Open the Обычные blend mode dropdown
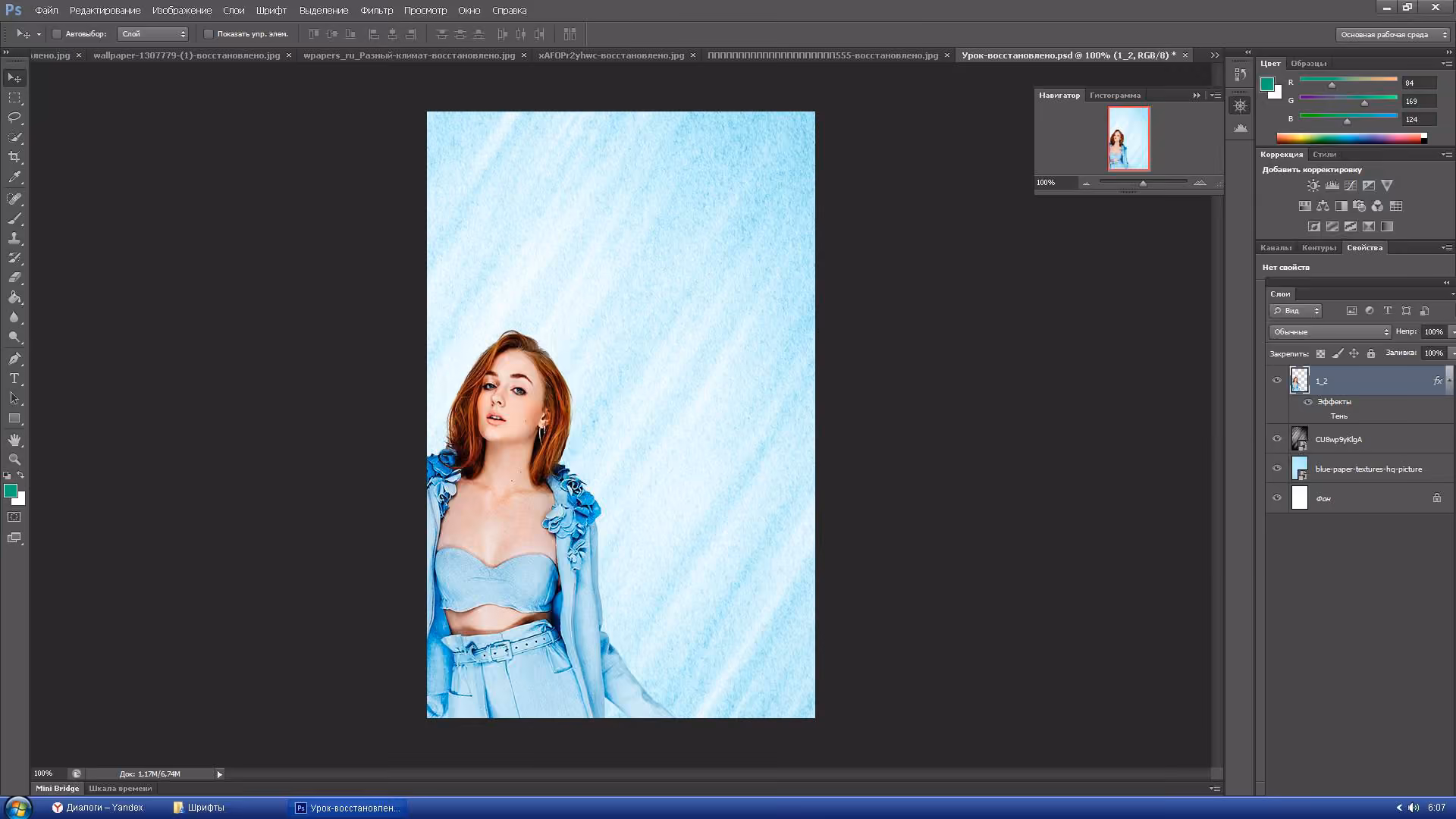 click(x=1330, y=332)
